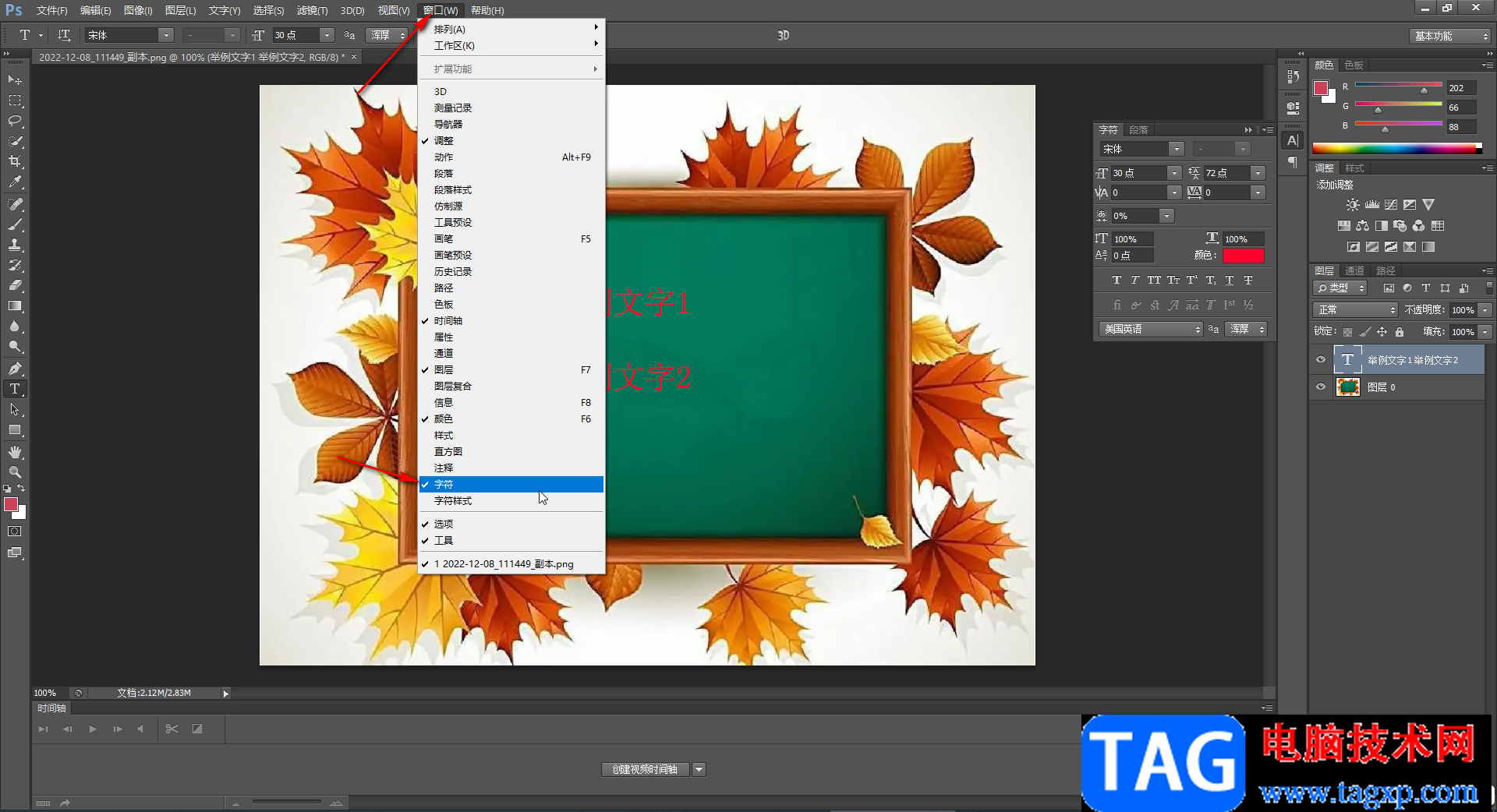The width and height of the screenshot is (1497, 812).
Task: Select the Quick Selection tool
Action: point(15,141)
